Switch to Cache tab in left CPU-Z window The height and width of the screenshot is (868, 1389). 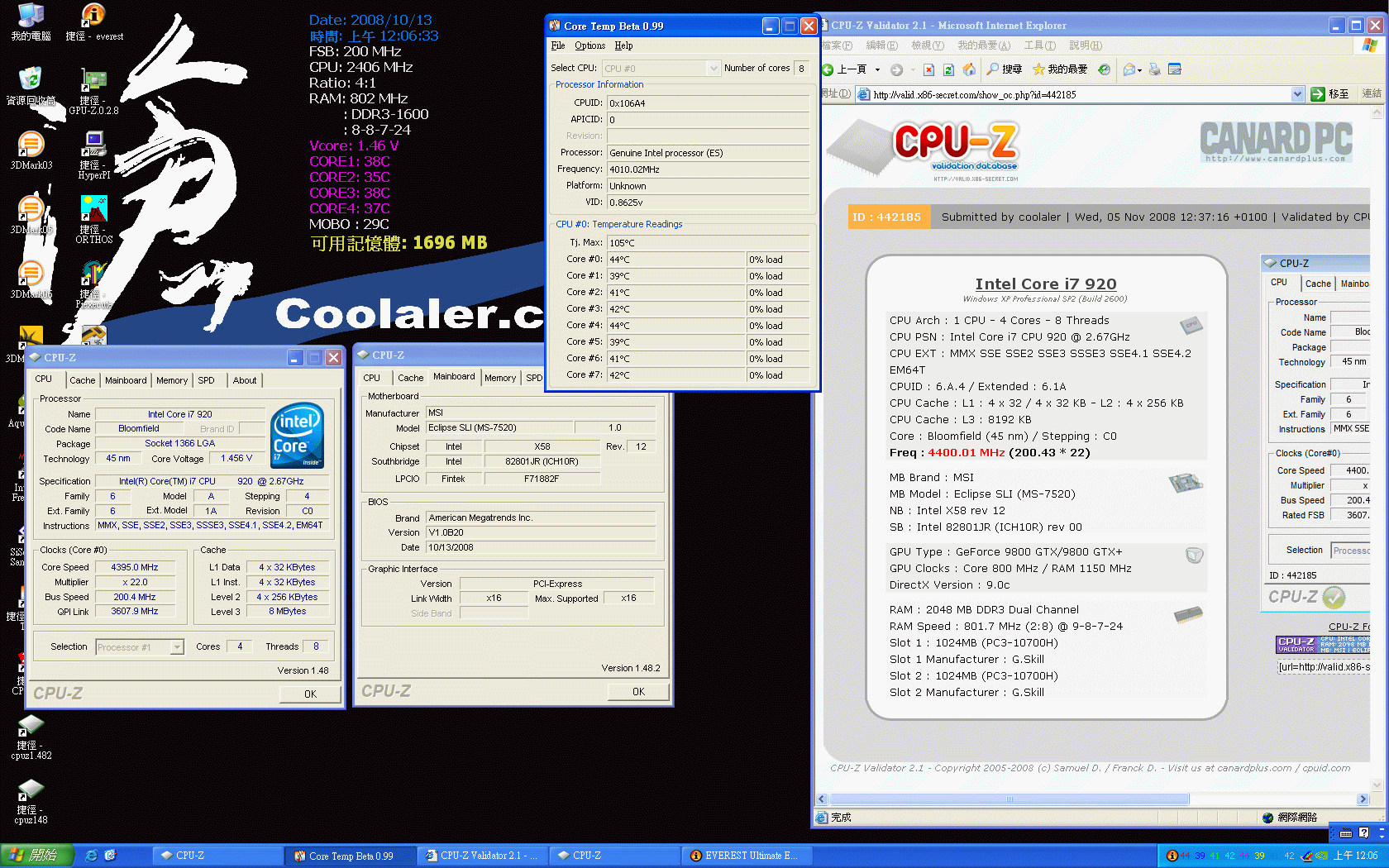82,380
